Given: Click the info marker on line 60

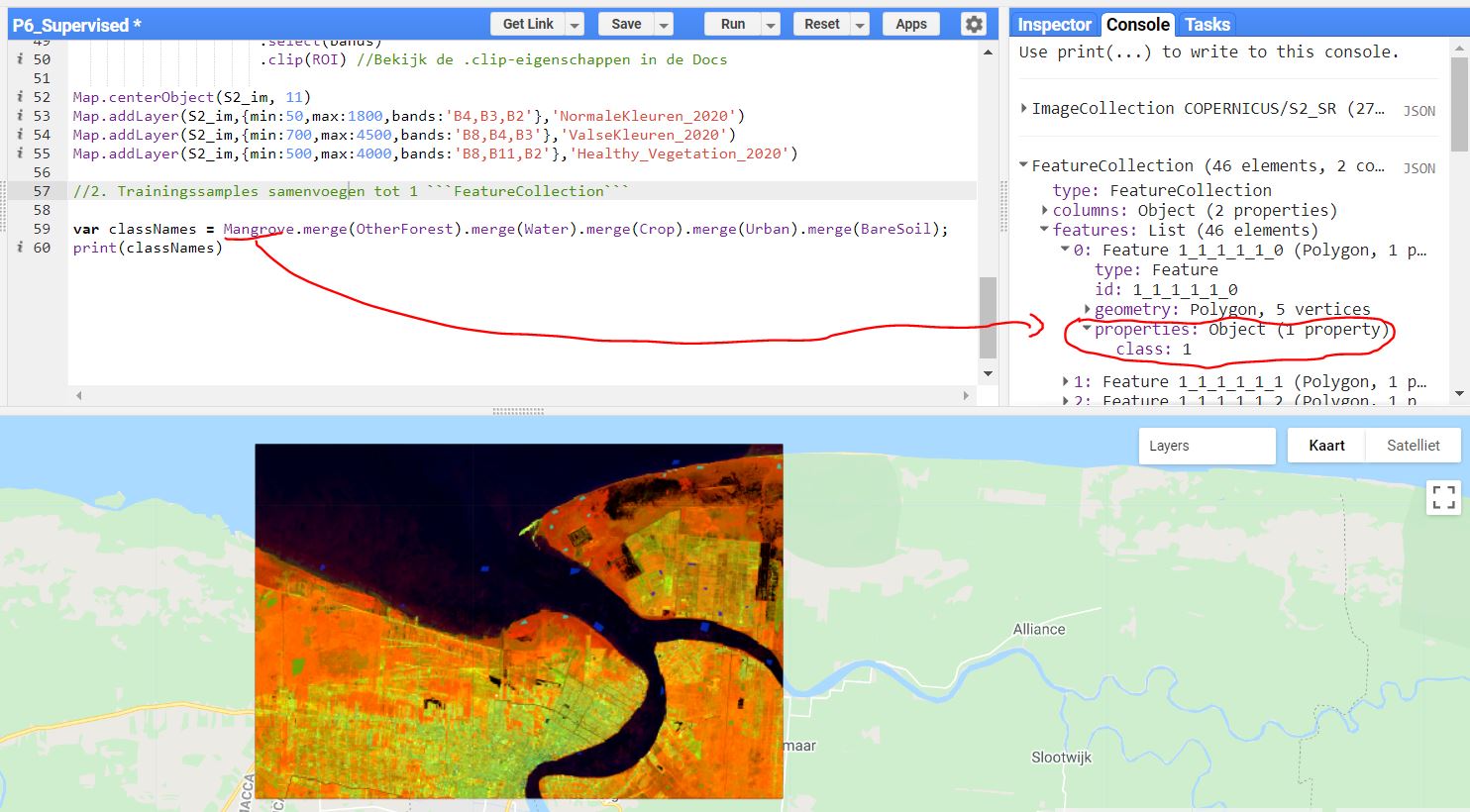Looking at the screenshot, I should pyautogui.click(x=20, y=248).
